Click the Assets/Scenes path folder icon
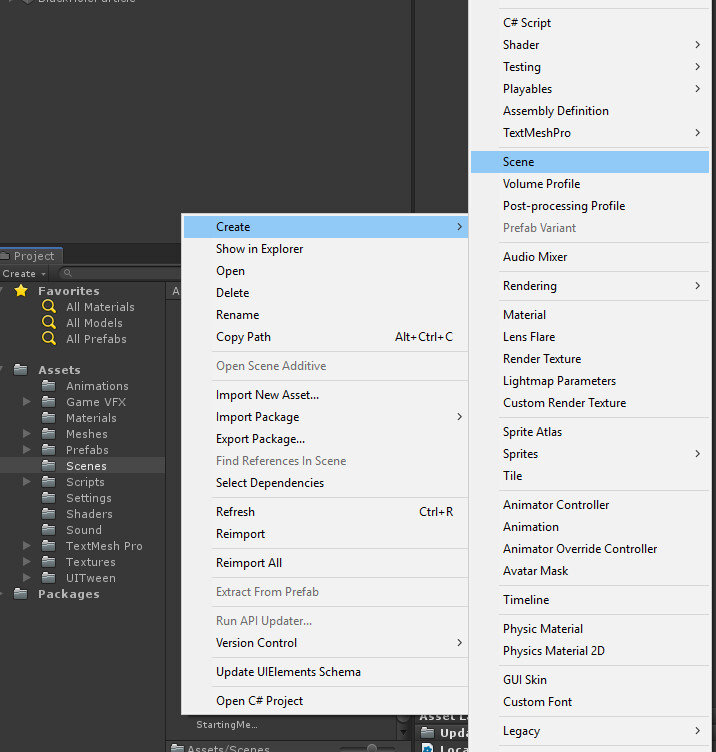Screen dimensions: 716x752 point(177,748)
